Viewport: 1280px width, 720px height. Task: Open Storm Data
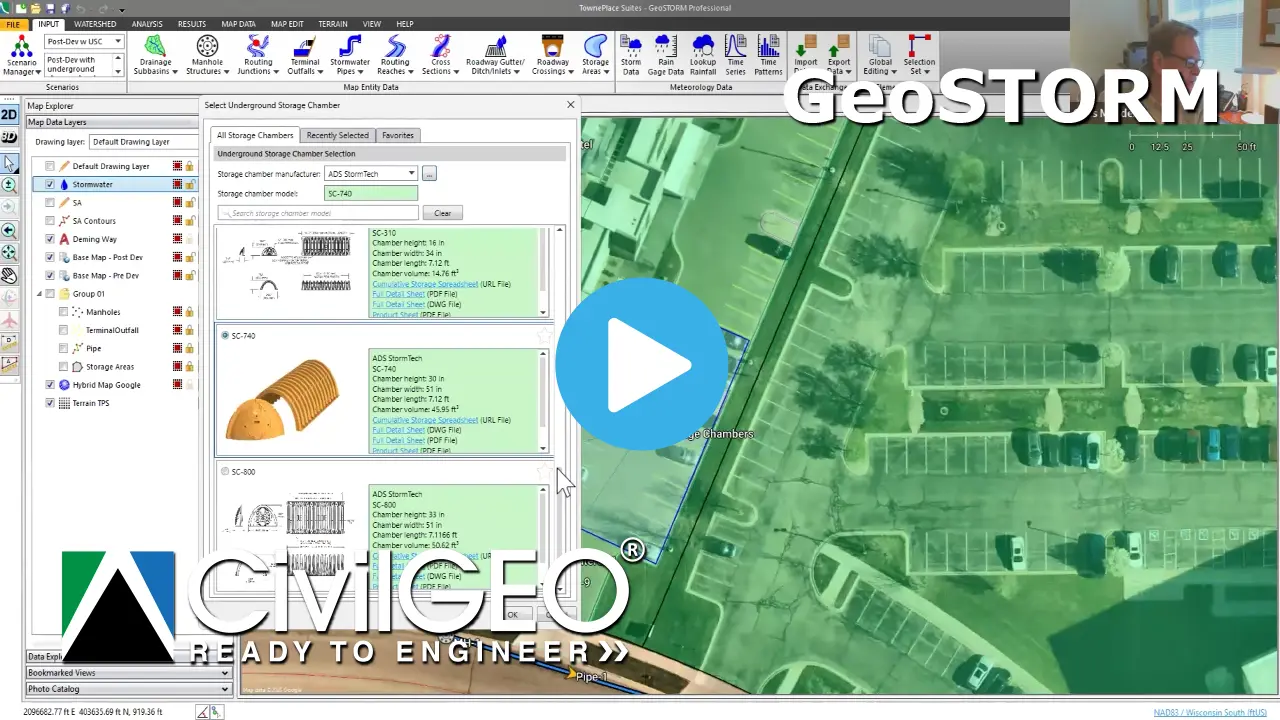tap(631, 56)
